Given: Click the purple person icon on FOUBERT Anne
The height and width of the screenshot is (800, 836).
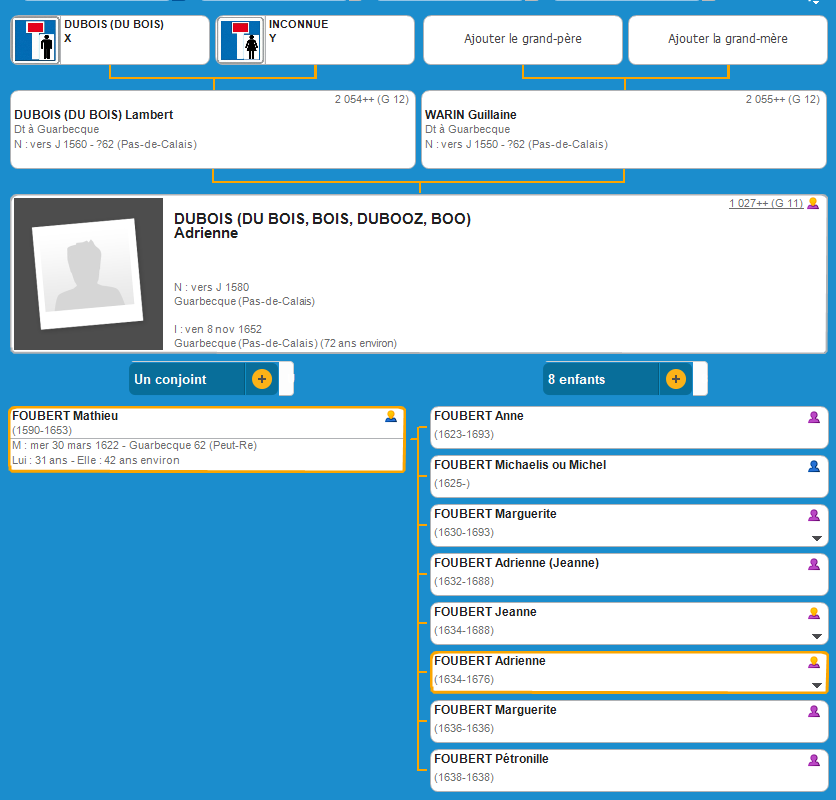Looking at the screenshot, I should pyautogui.click(x=814, y=417).
